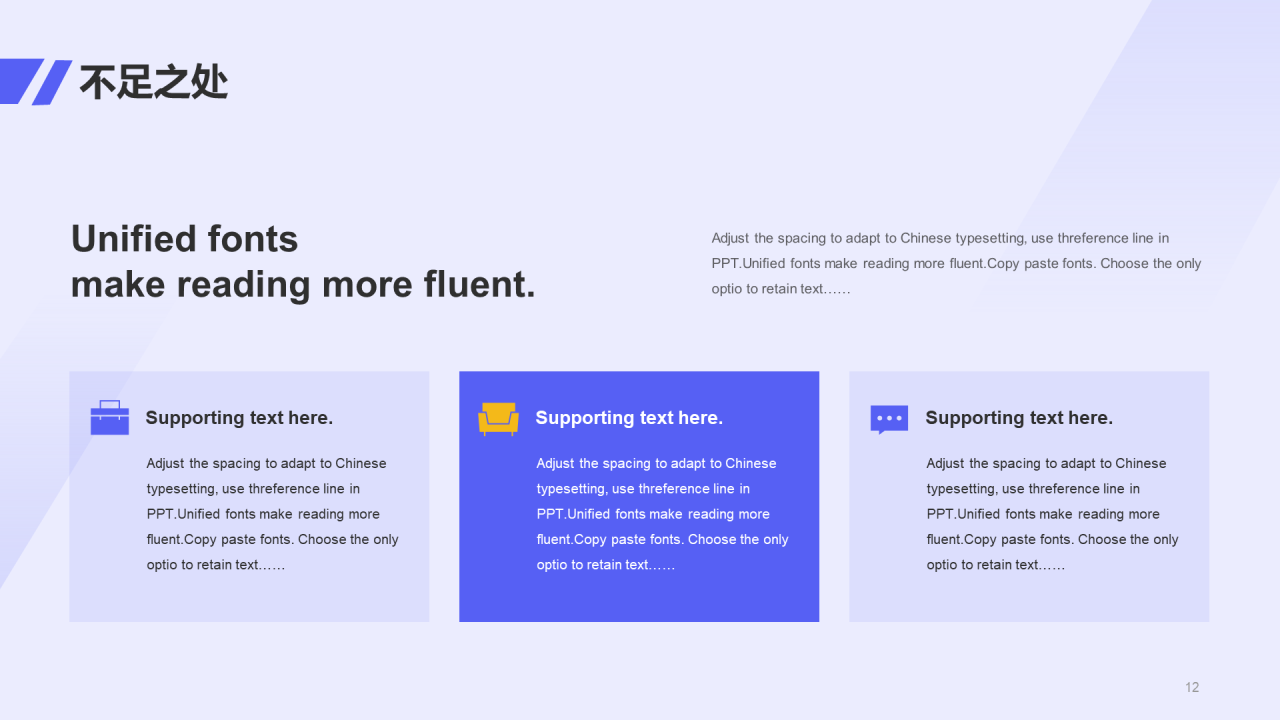Select the blue slanted stripes logo

pos(36,82)
